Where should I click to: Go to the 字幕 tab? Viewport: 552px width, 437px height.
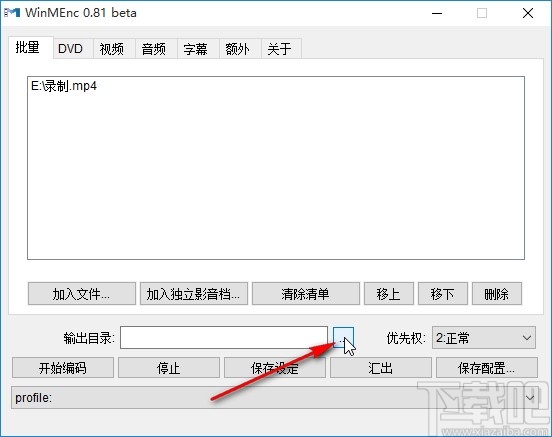[x=198, y=49]
